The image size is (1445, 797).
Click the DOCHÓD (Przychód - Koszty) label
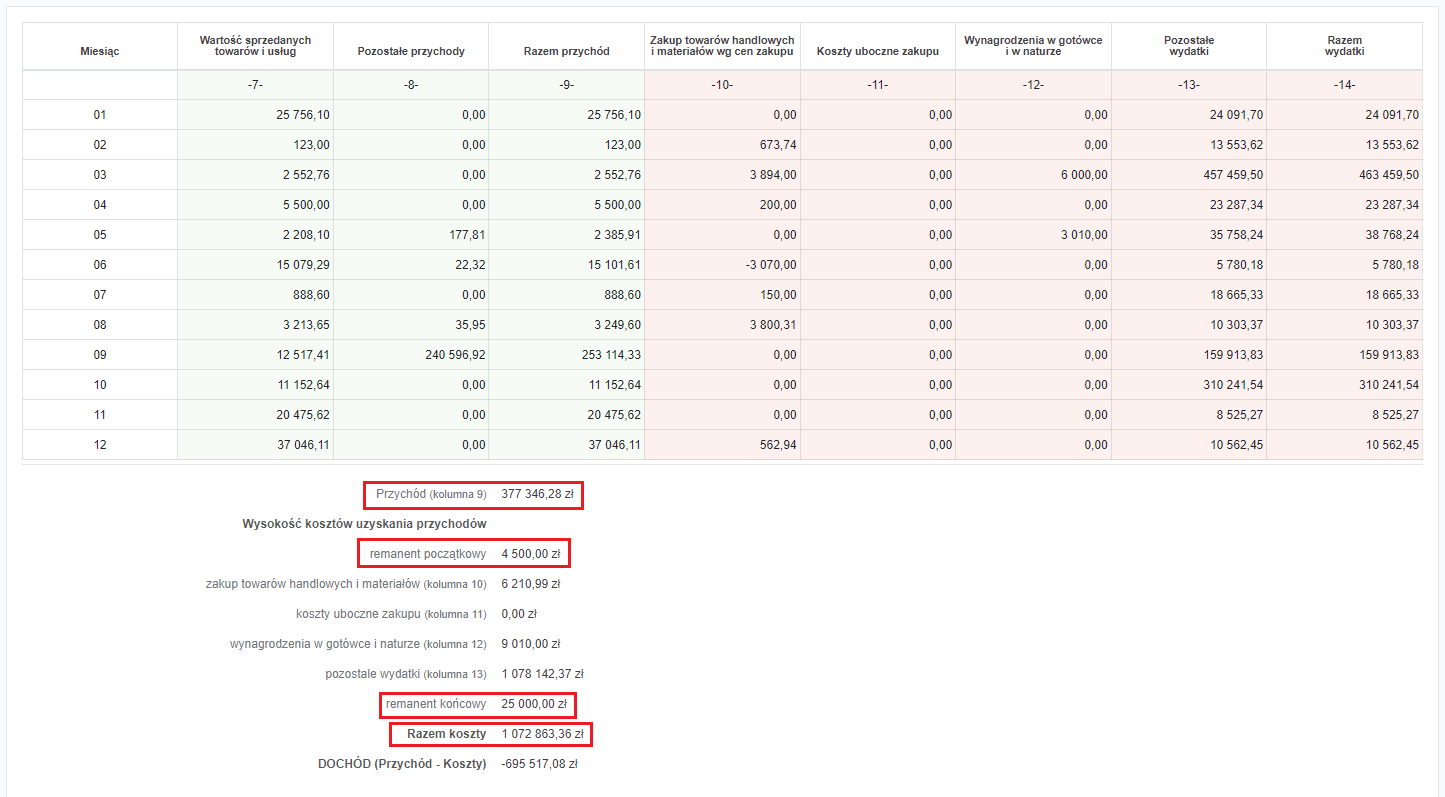click(x=402, y=764)
